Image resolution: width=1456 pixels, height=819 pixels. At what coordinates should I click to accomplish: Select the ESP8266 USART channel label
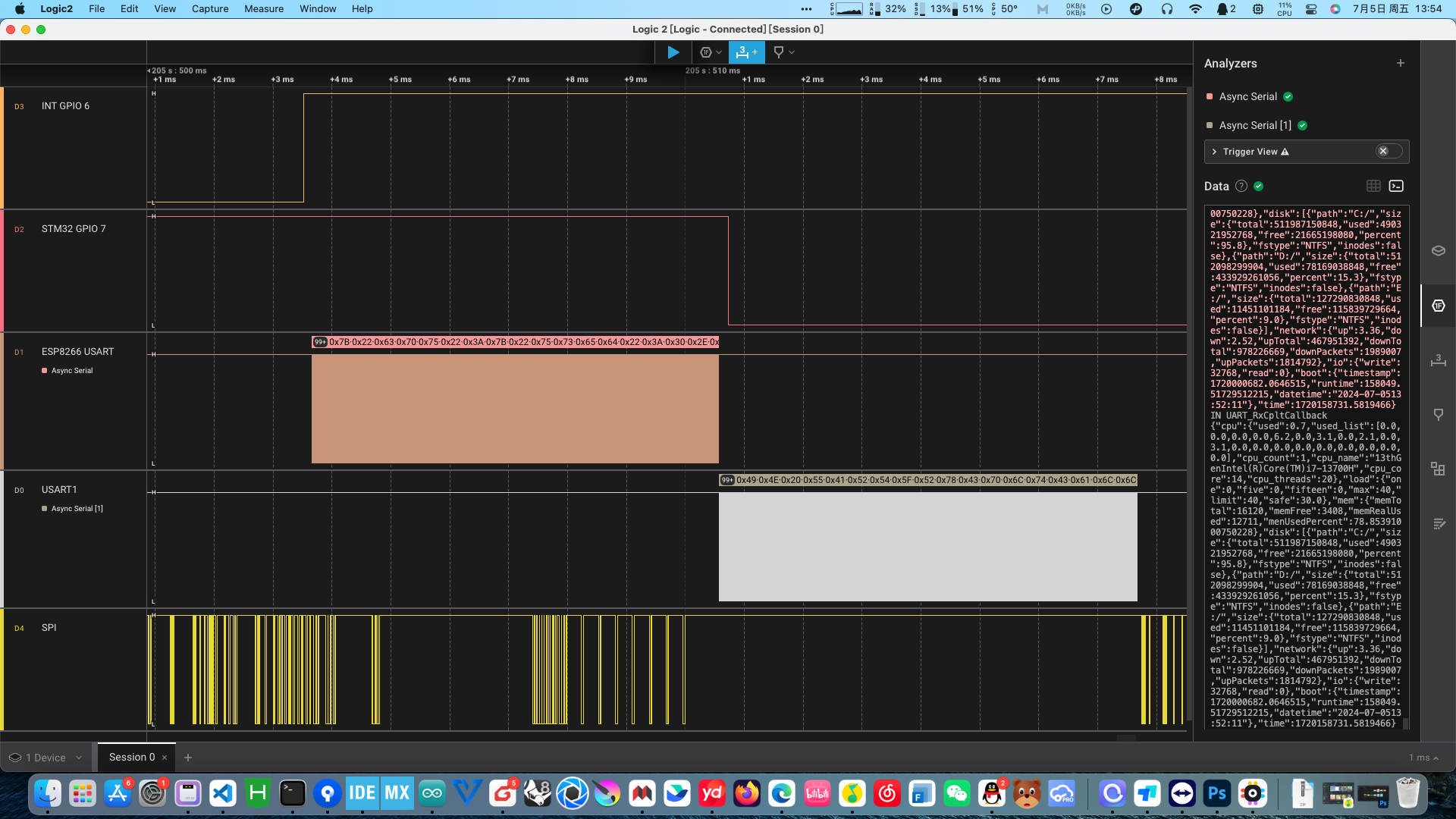click(x=77, y=352)
